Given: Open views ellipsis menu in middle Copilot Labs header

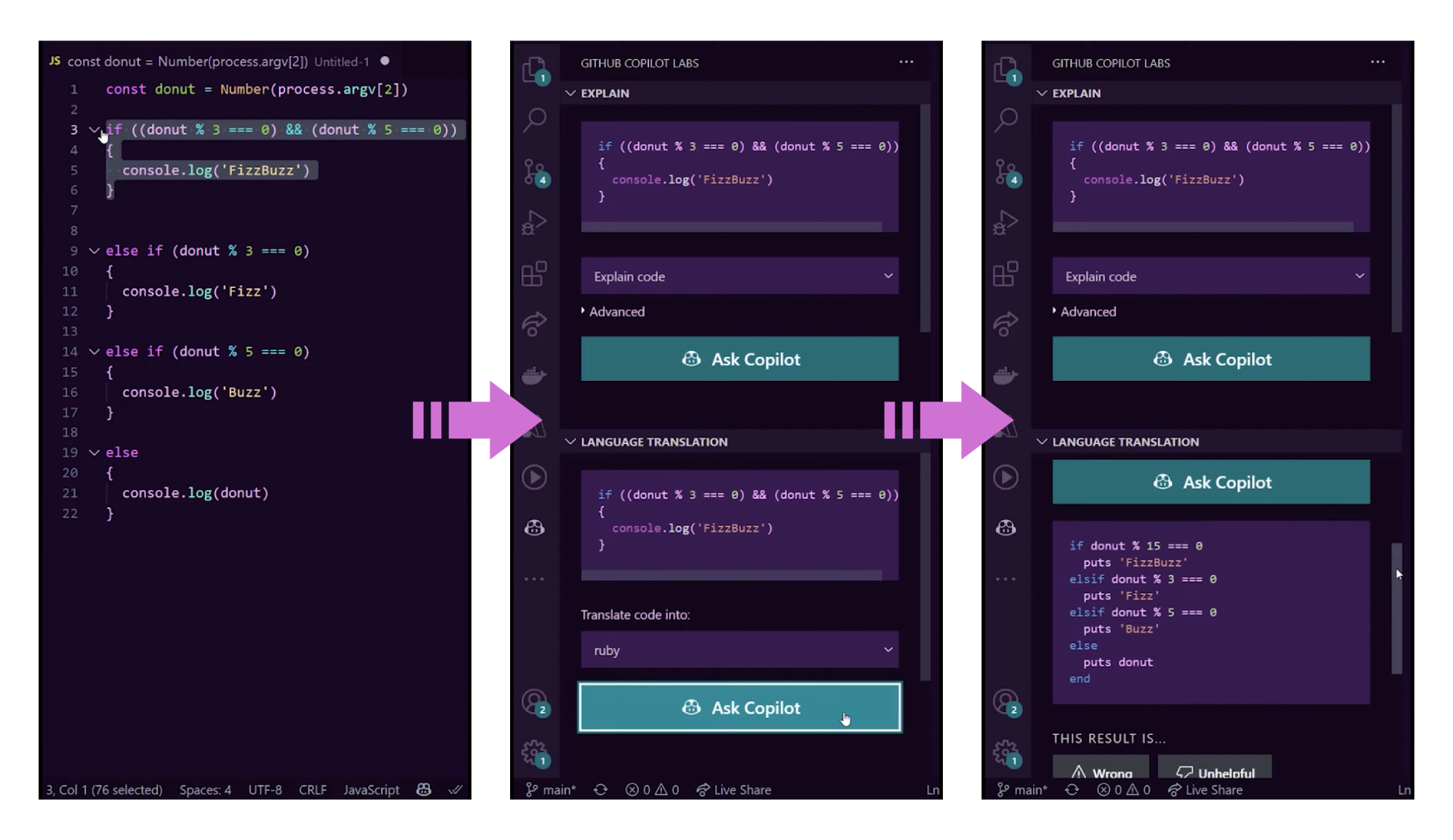Looking at the screenshot, I should [x=906, y=62].
